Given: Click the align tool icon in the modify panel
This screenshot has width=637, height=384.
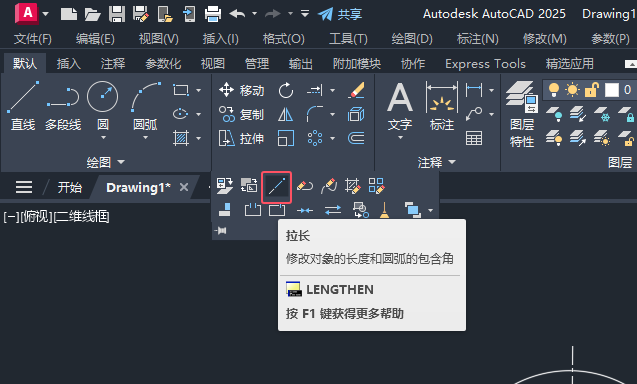Looking at the screenshot, I should click(225, 210).
